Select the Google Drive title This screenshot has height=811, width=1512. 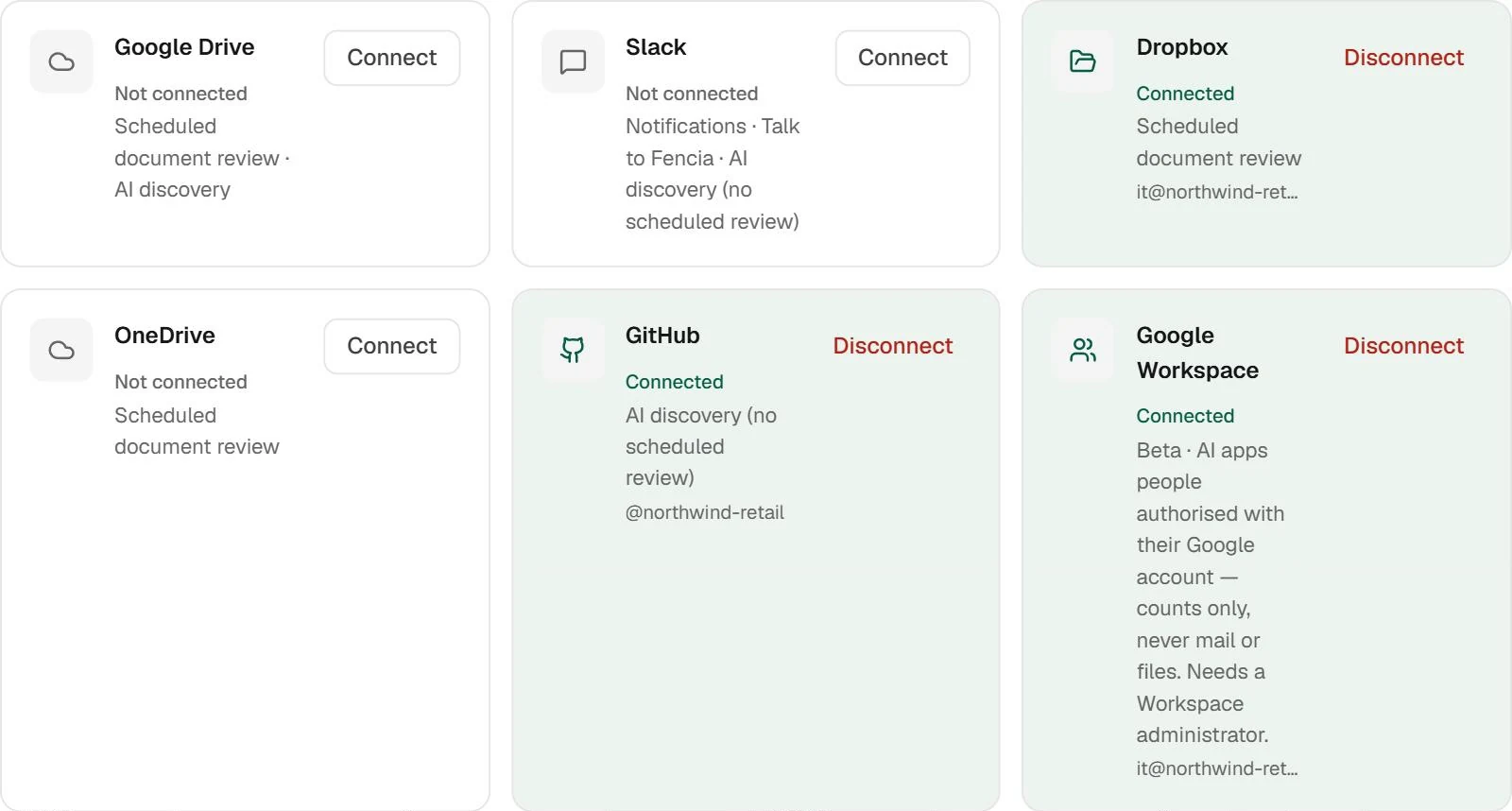[184, 47]
